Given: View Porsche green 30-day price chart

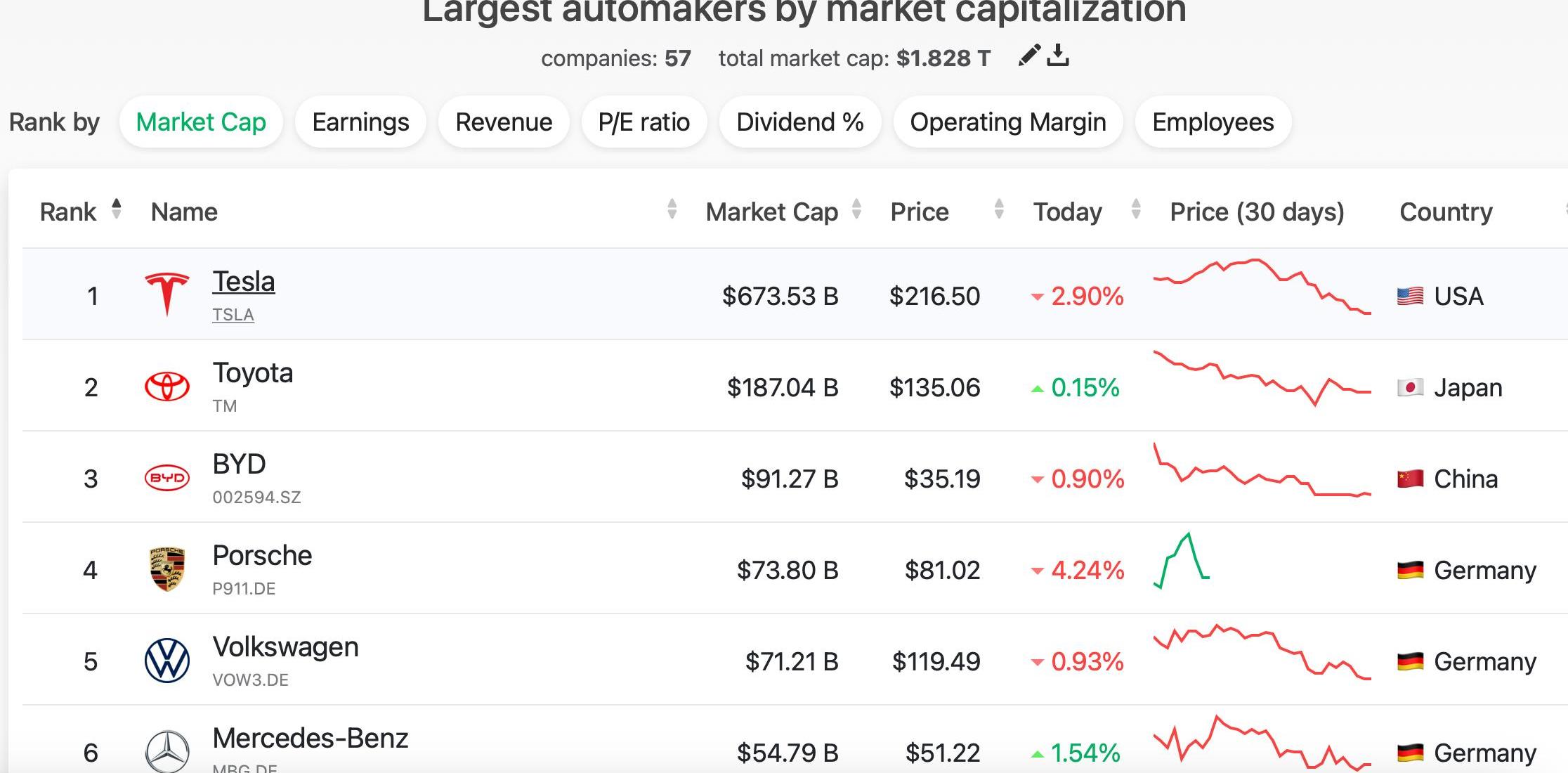Looking at the screenshot, I should click(x=1182, y=561).
